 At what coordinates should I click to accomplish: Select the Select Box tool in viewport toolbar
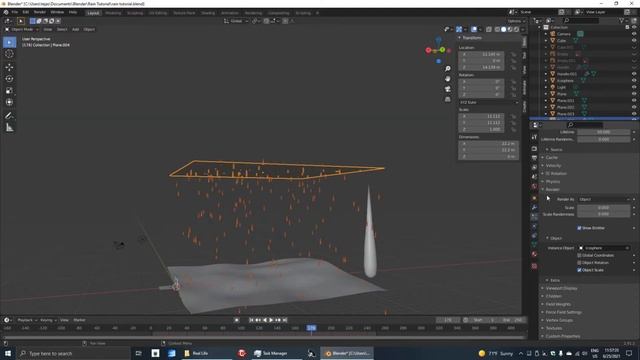click(9, 42)
